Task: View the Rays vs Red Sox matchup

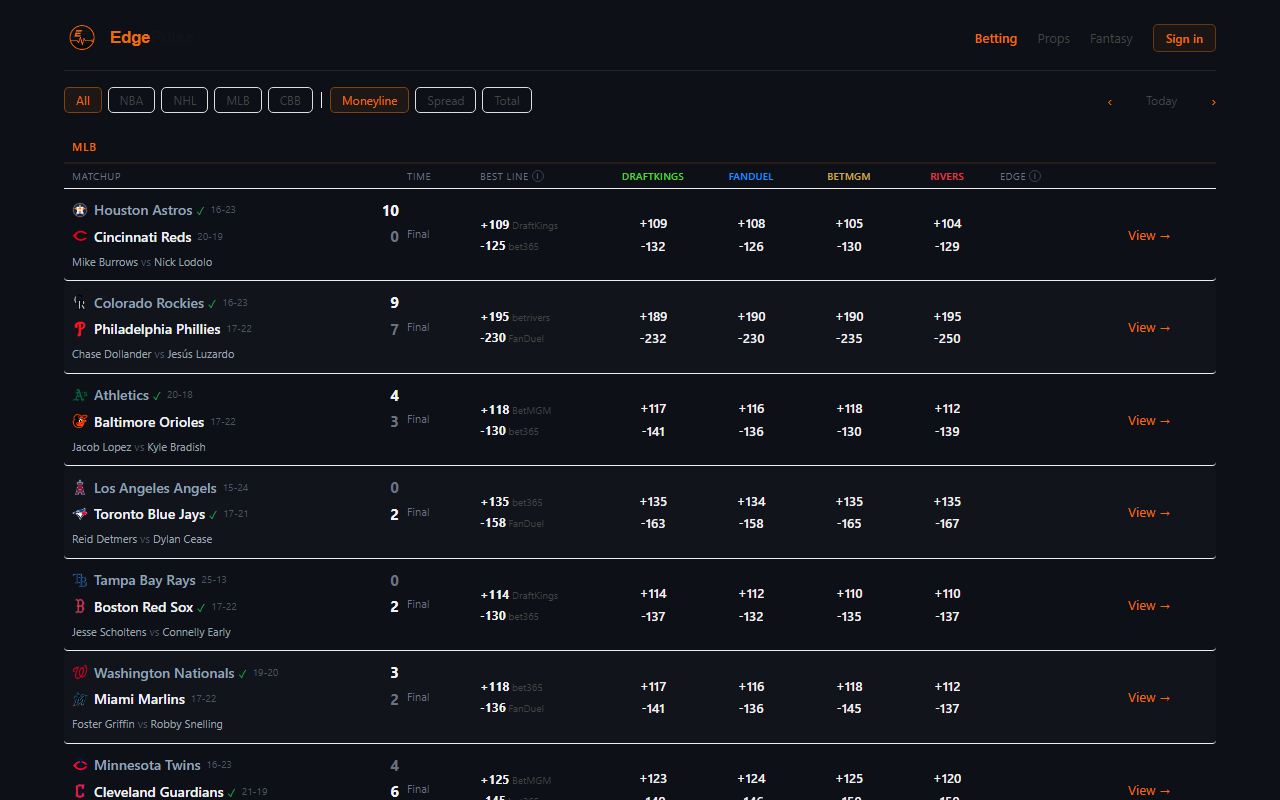Action: [x=1149, y=605]
